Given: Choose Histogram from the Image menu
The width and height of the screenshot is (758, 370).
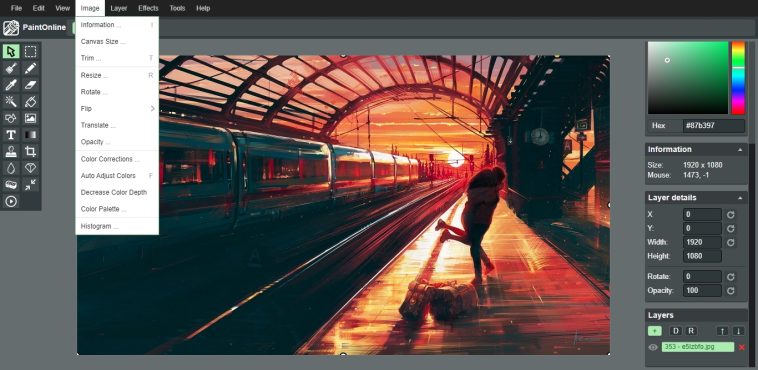Looking at the screenshot, I should click(117, 226).
